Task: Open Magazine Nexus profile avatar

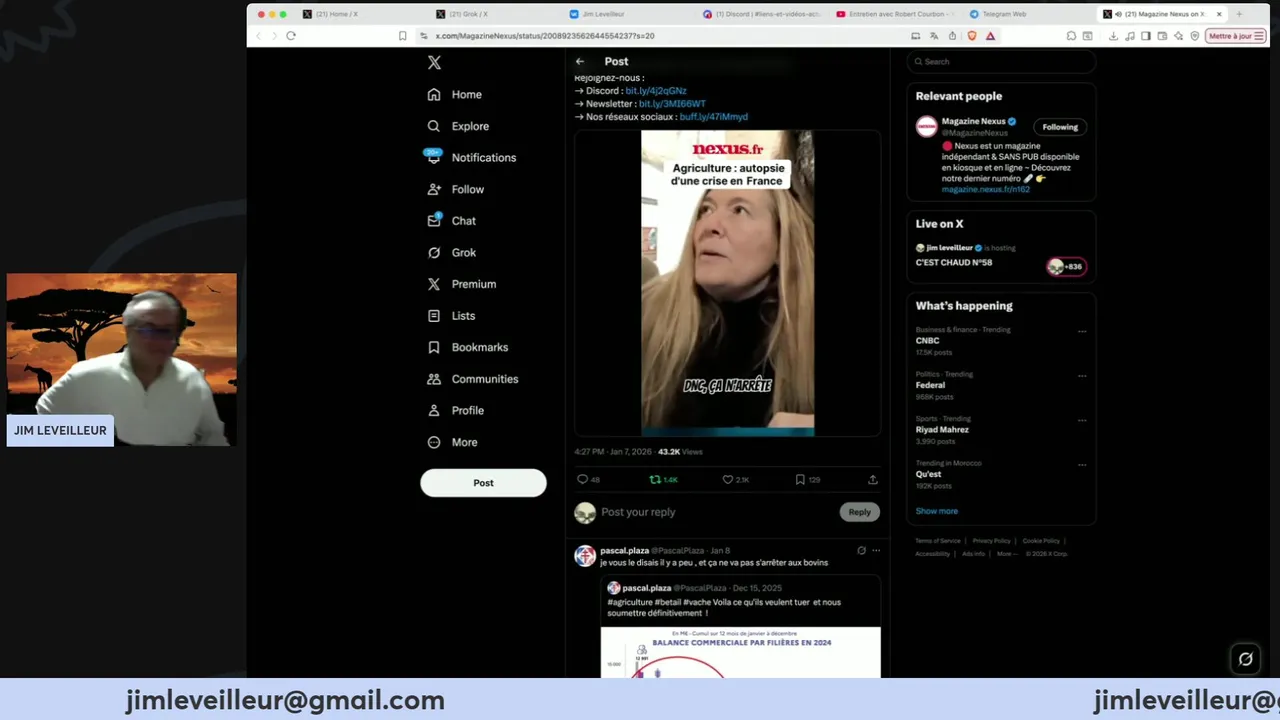Action: (927, 127)
